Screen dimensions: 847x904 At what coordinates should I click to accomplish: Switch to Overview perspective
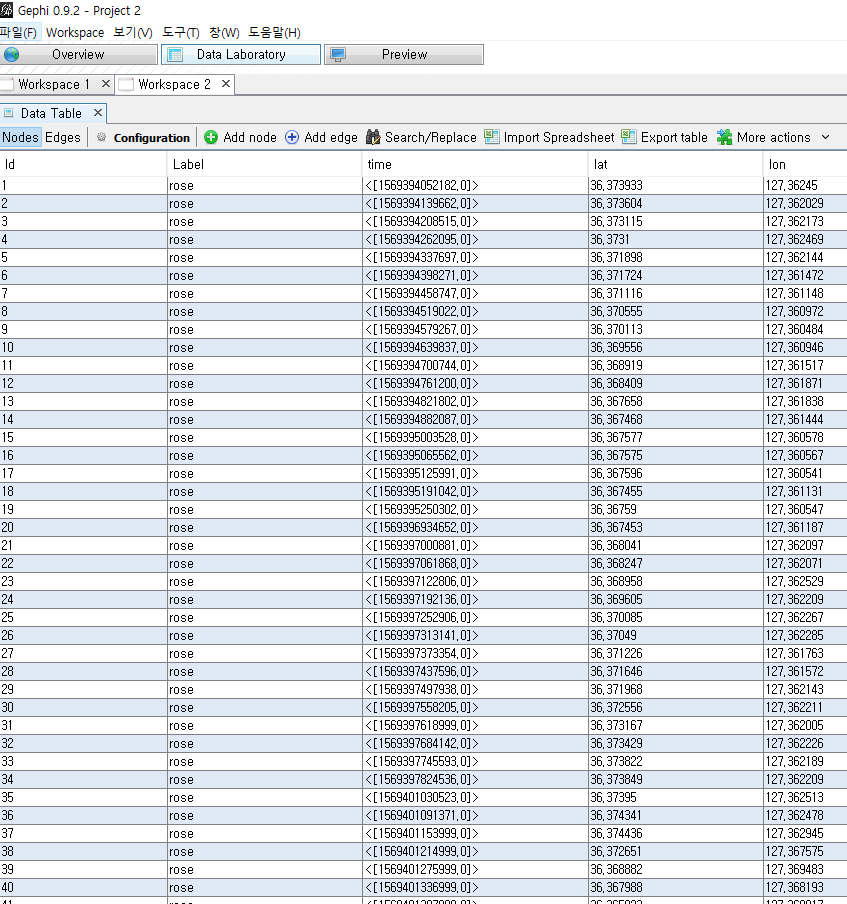click(x=78, y=55)
